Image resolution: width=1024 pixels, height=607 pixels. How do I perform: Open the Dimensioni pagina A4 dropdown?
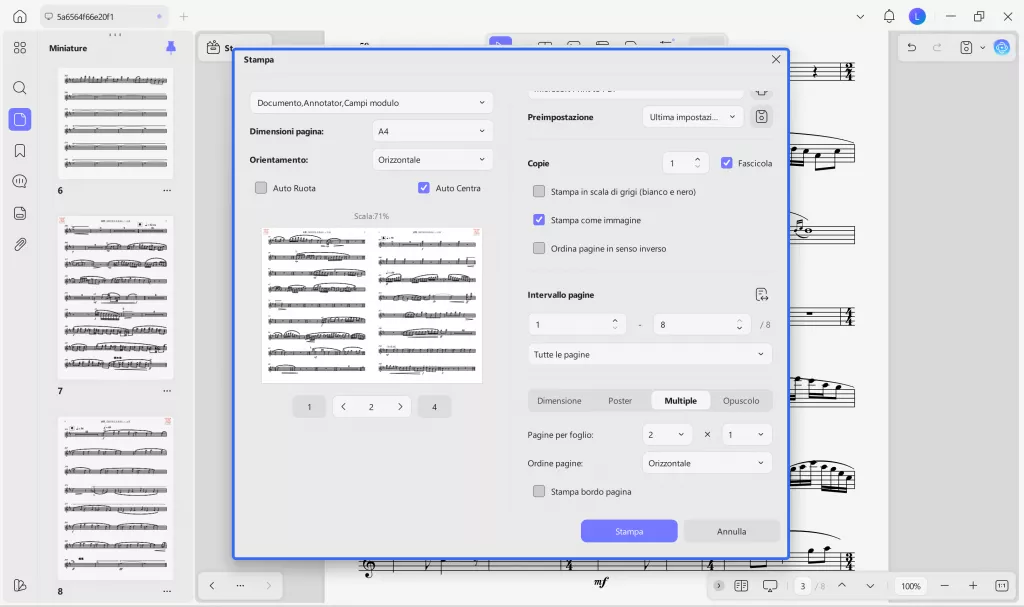click(432, 129)
